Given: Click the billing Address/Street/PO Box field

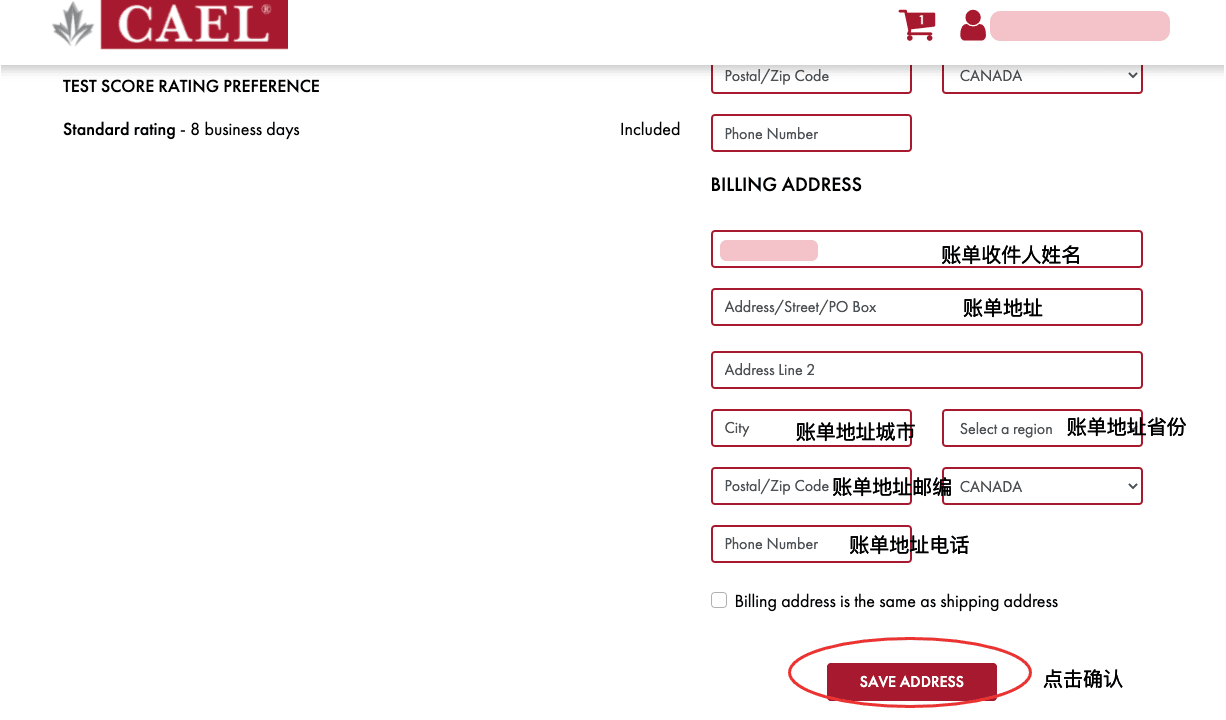Looking at the screenshot, I should (x=926, y=307).
